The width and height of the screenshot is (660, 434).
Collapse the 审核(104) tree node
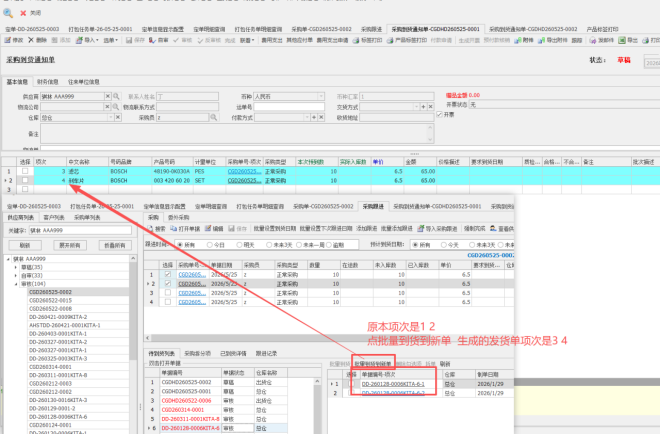pos(16,284)
